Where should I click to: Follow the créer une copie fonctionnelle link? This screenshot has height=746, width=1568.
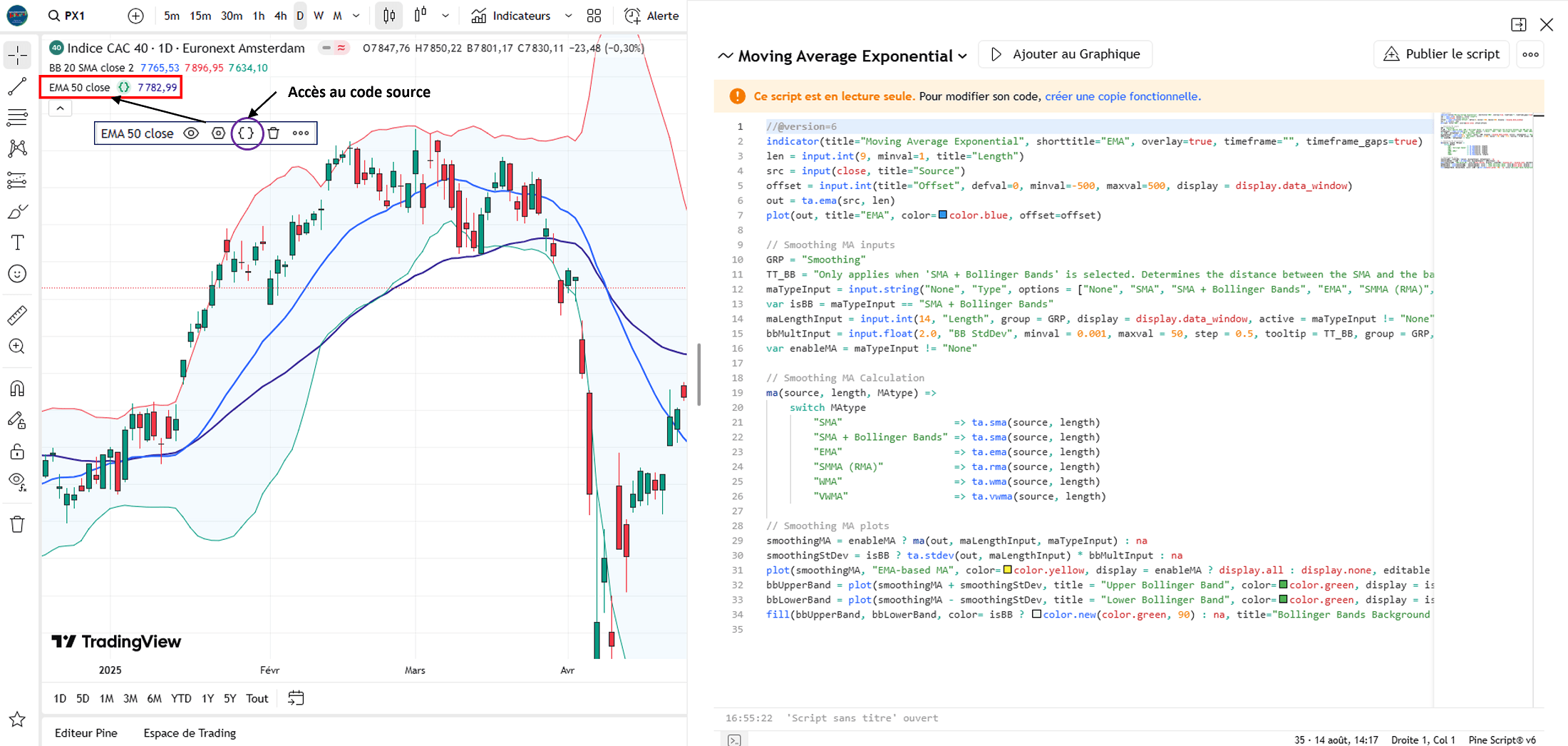tap(1123, 96)
